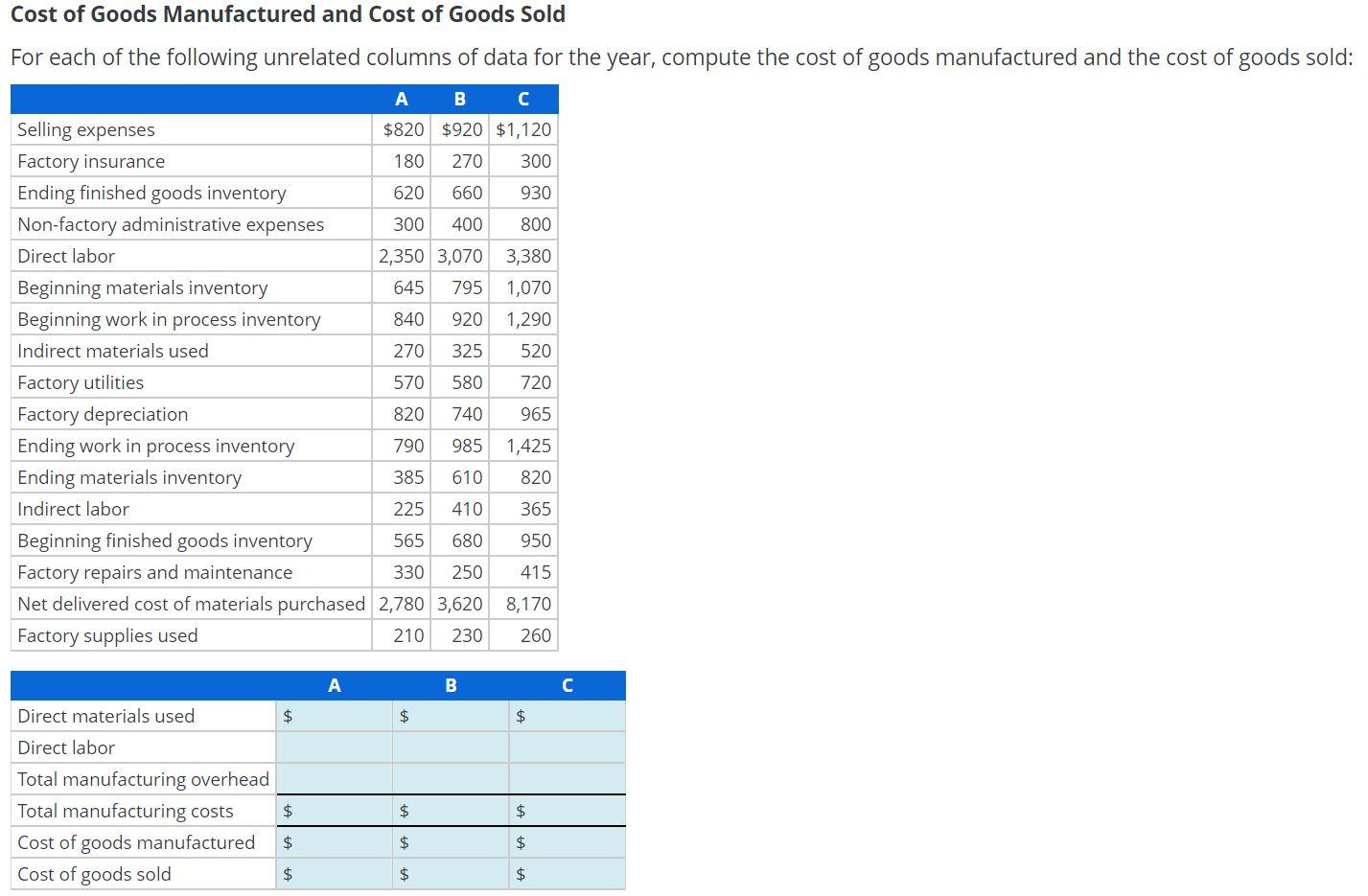Image resolution: width=1368 pixels, height=896 pixels.
Task: Select the Cost of goods manufactured row label
Action: (136, 841)
